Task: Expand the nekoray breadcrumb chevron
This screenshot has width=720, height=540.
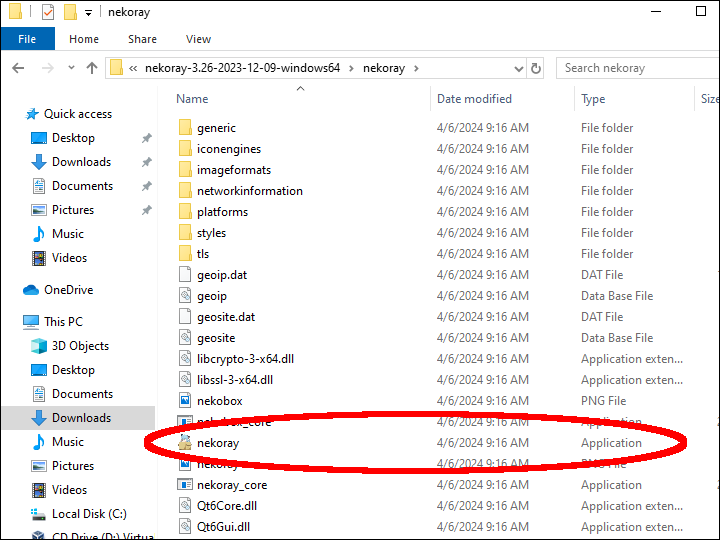Action: coord(416,68)
